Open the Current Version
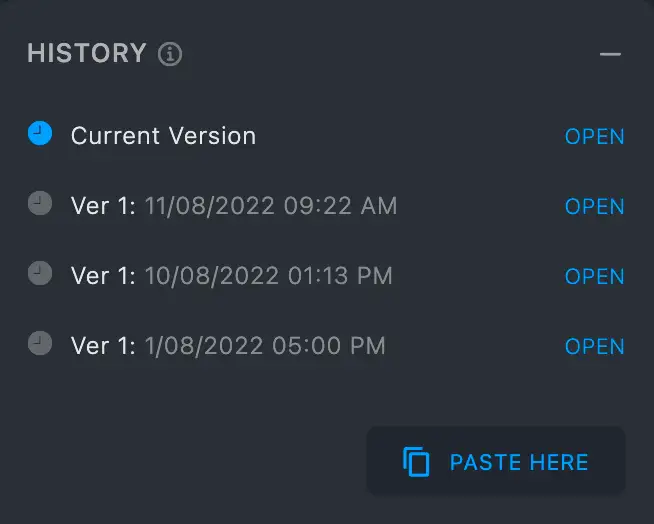Viewport: 654px width, 524px height. (594, 137)
